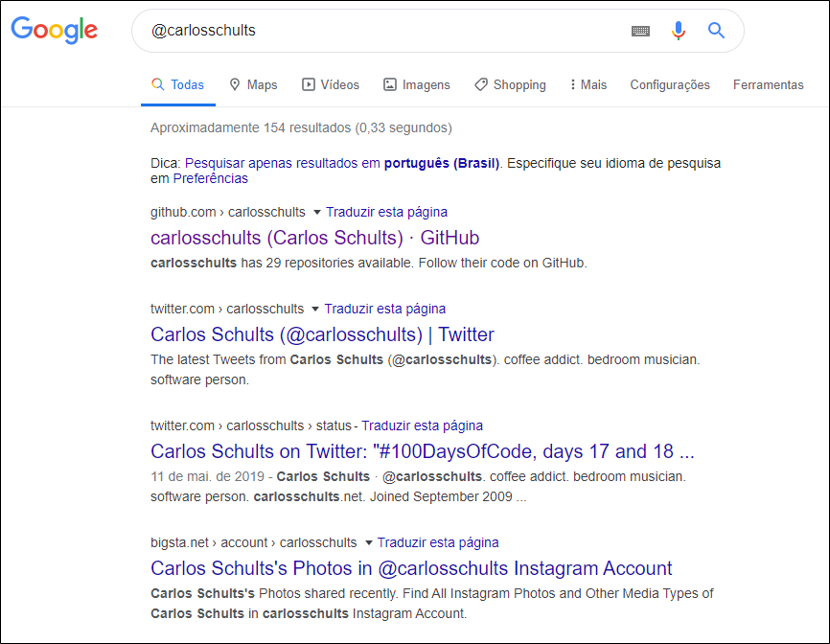
Task: Expand the Mais menu
Action: [x=588, y=85]
